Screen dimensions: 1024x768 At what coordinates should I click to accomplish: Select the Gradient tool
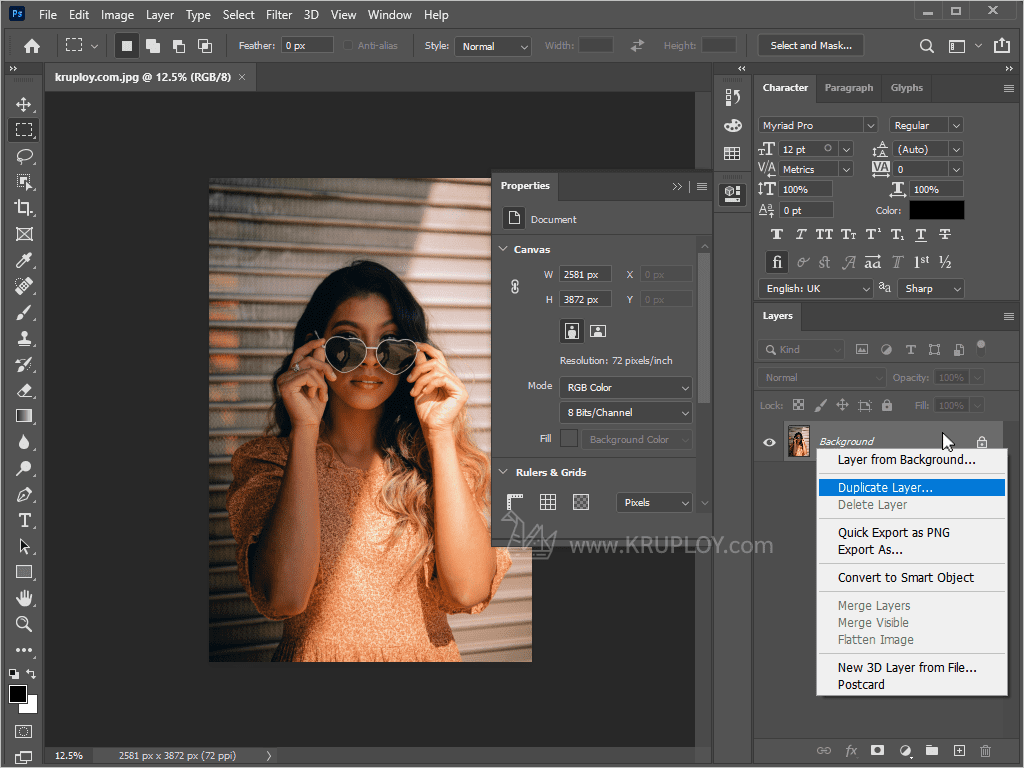pos(24,416)
